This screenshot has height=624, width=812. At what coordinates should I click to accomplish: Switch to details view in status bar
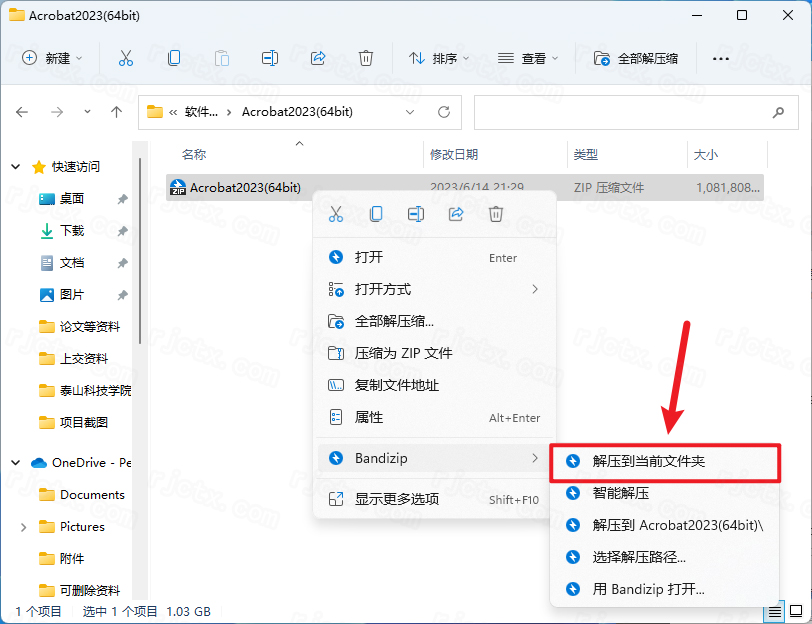point(774,612)
